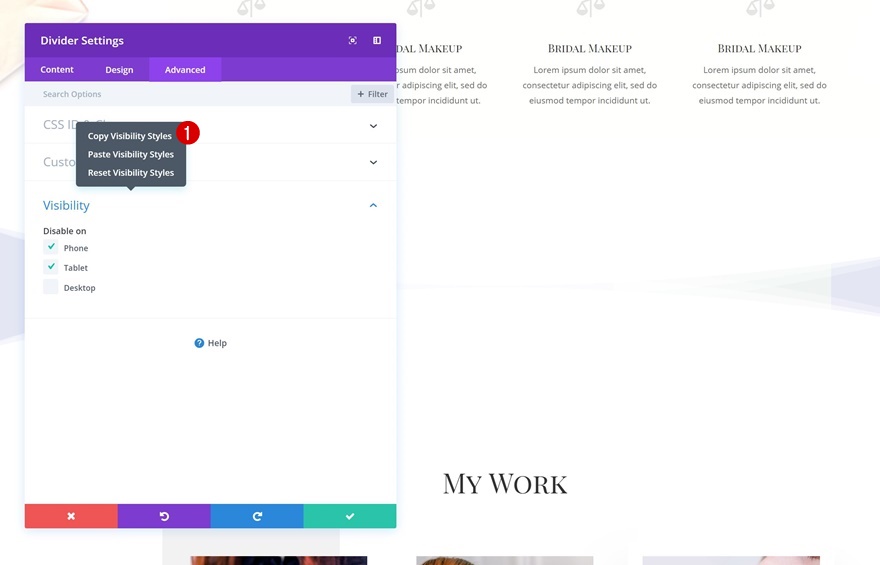Click the snap modal to sidebar icon
Screen dimensions: 880x565
[x=377, y=40]
